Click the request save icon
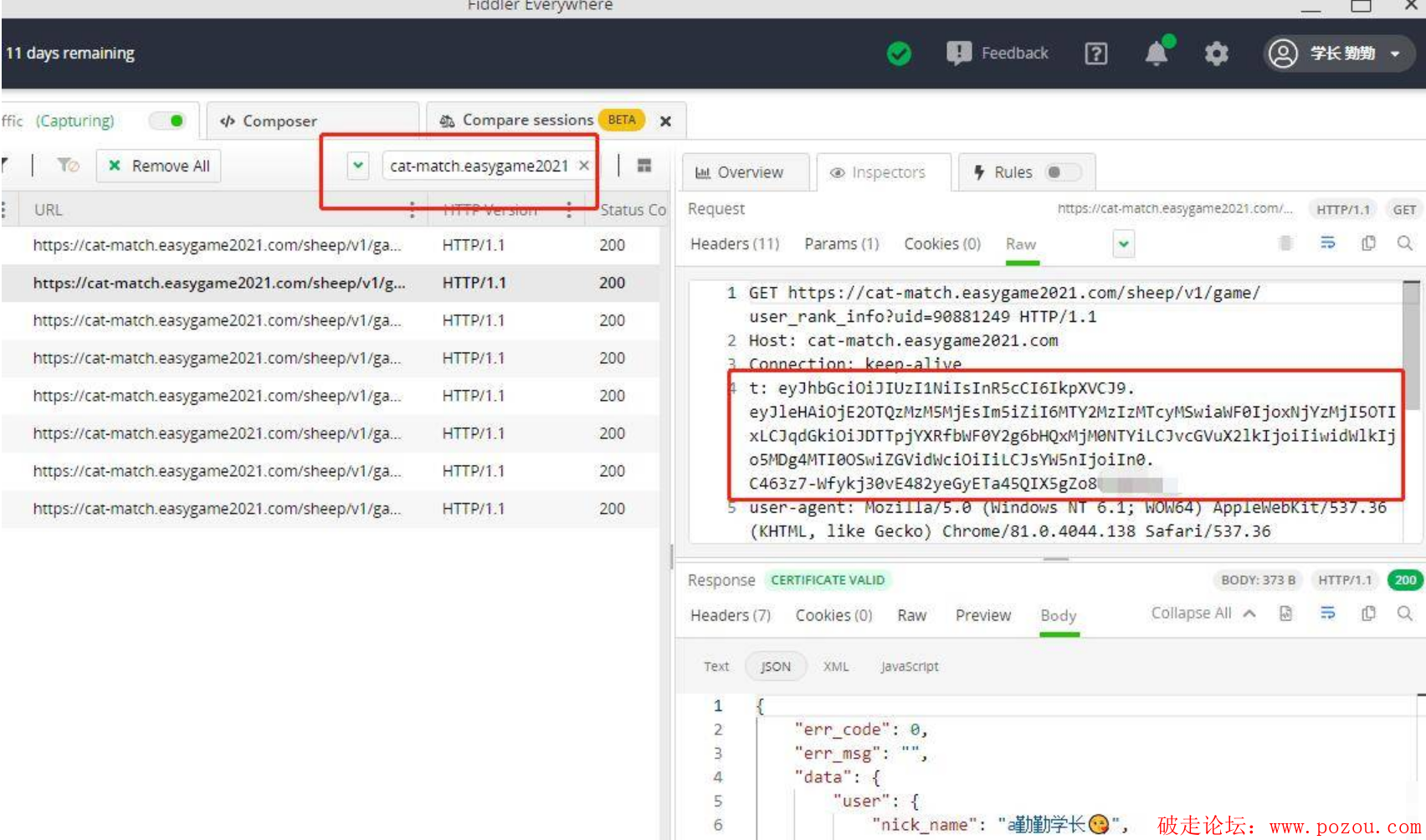The width and height of the screenshot is (1426, 840). (1286, 243)
